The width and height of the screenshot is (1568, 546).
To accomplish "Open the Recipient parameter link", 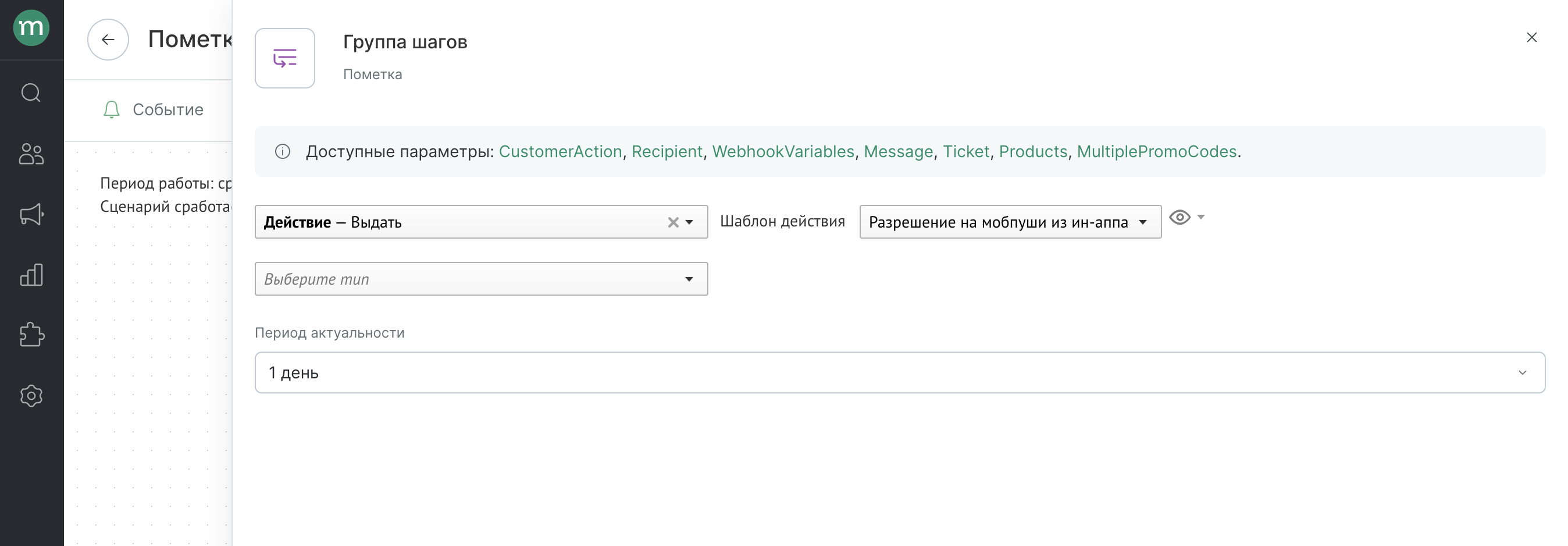I will coord(667,151).
